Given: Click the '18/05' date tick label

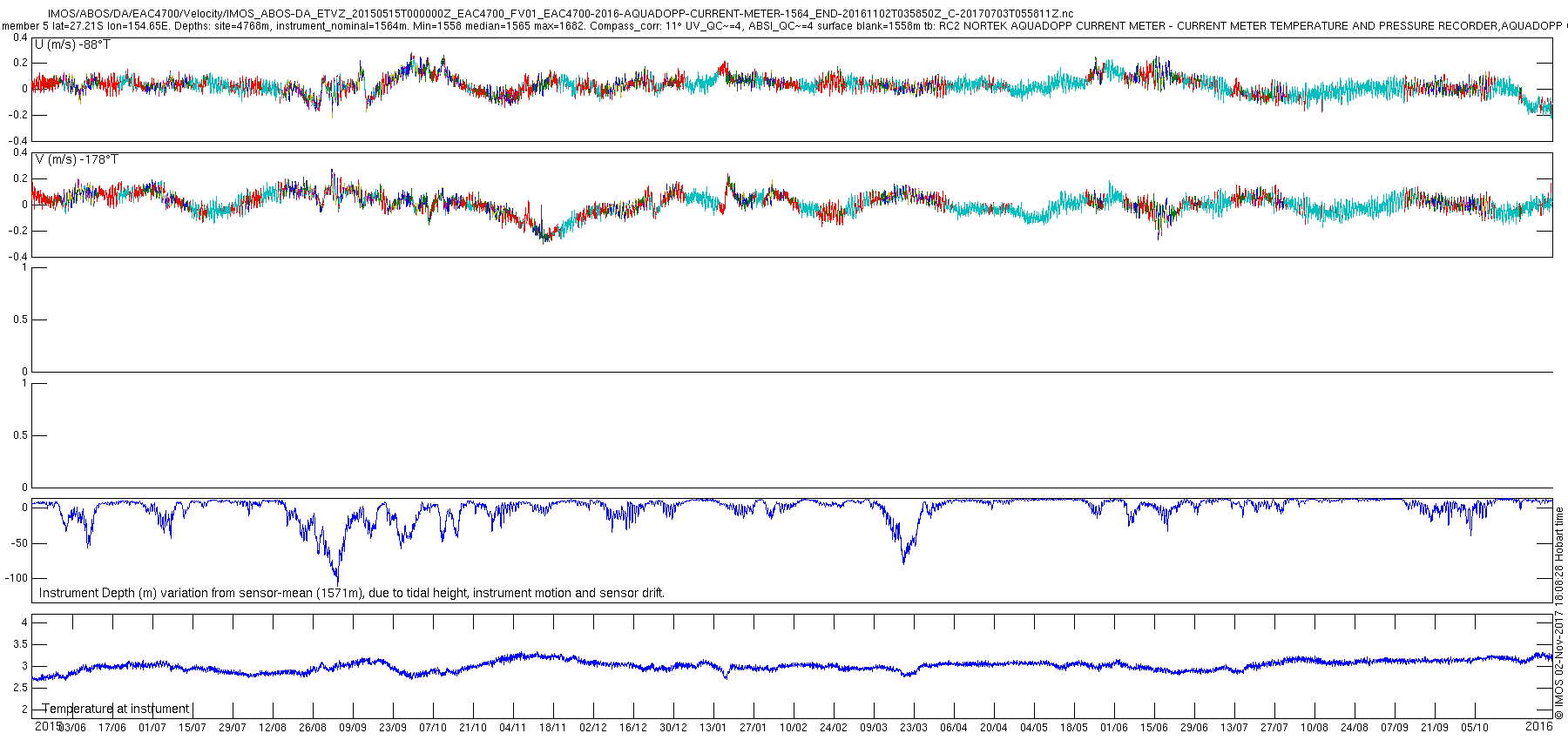Looking at the screenshot, I should click(1074, 728).
